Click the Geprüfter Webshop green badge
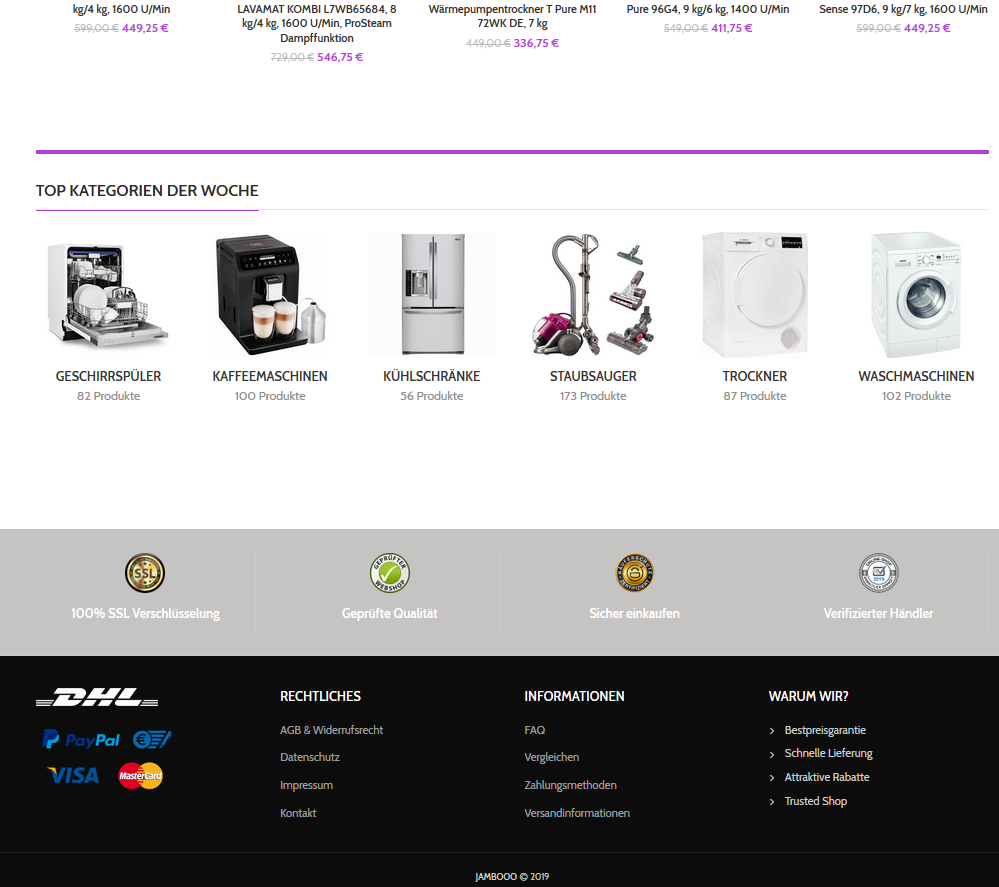 click(x=389, y=573)
